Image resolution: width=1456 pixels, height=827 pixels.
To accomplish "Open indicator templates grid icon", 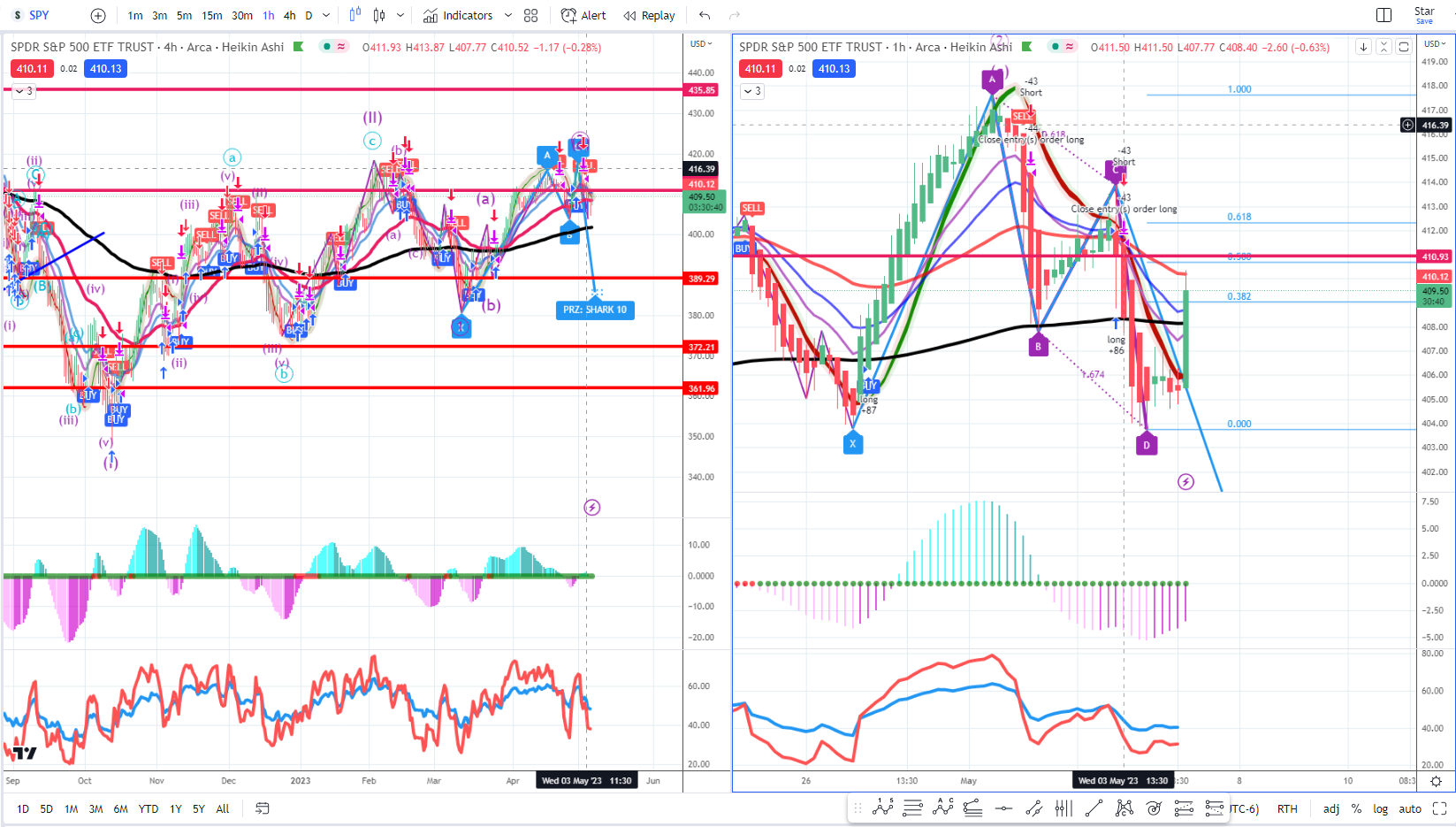I will point(530,15).
